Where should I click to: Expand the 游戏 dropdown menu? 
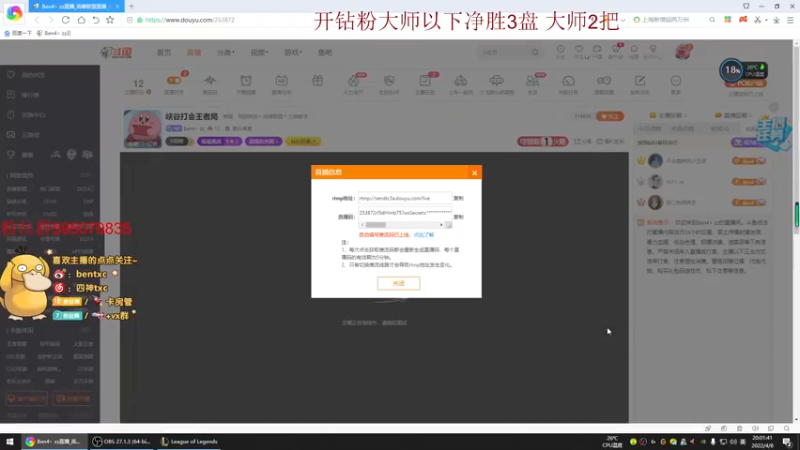click(x=293, y=53)
